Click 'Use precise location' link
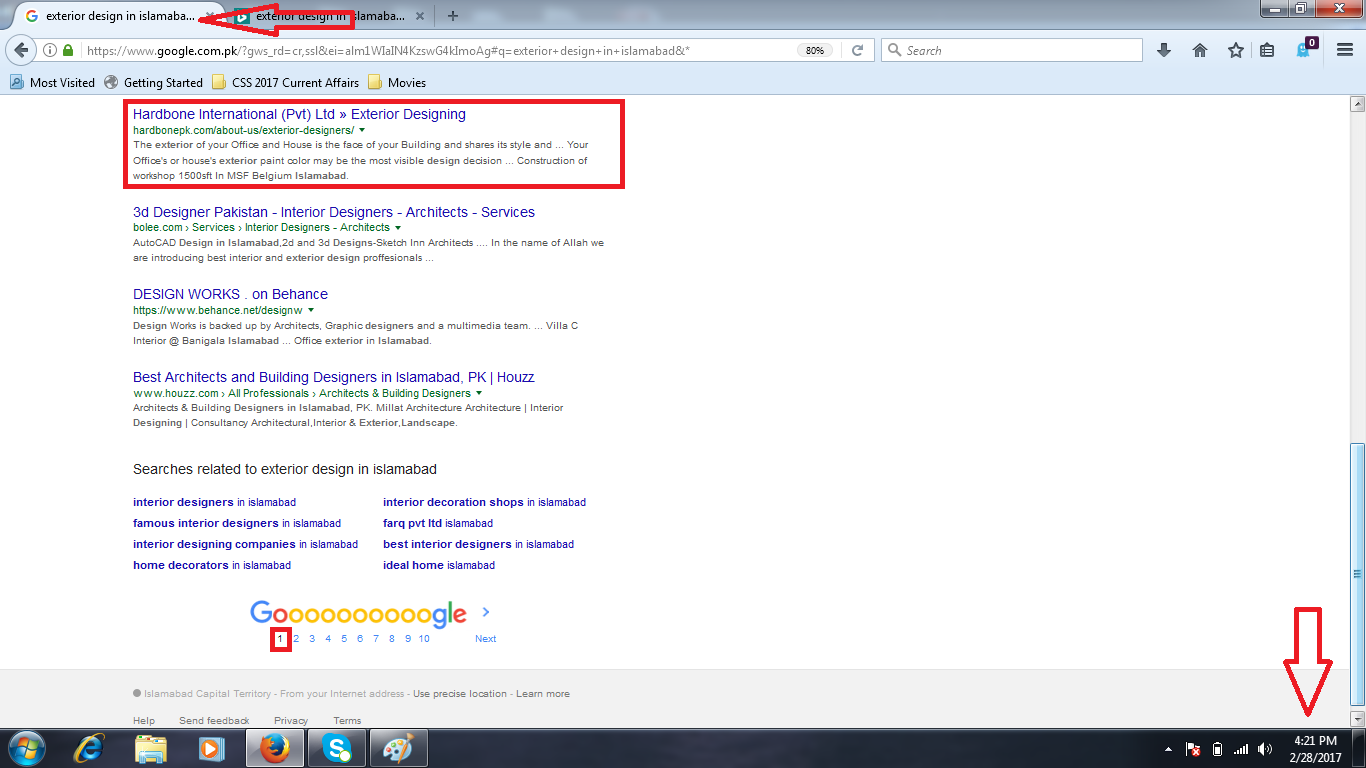 (x=460, y=693)
